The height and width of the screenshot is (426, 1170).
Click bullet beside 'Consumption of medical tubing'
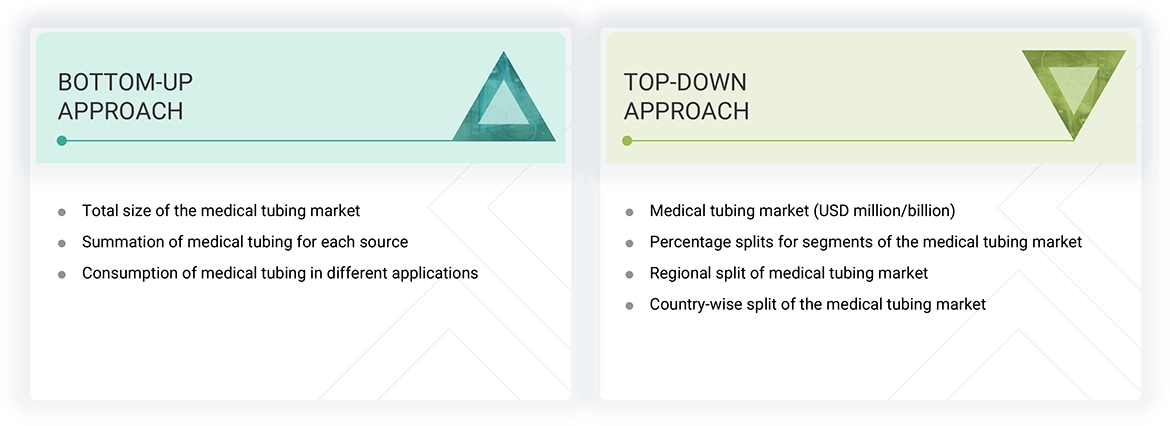62,274
